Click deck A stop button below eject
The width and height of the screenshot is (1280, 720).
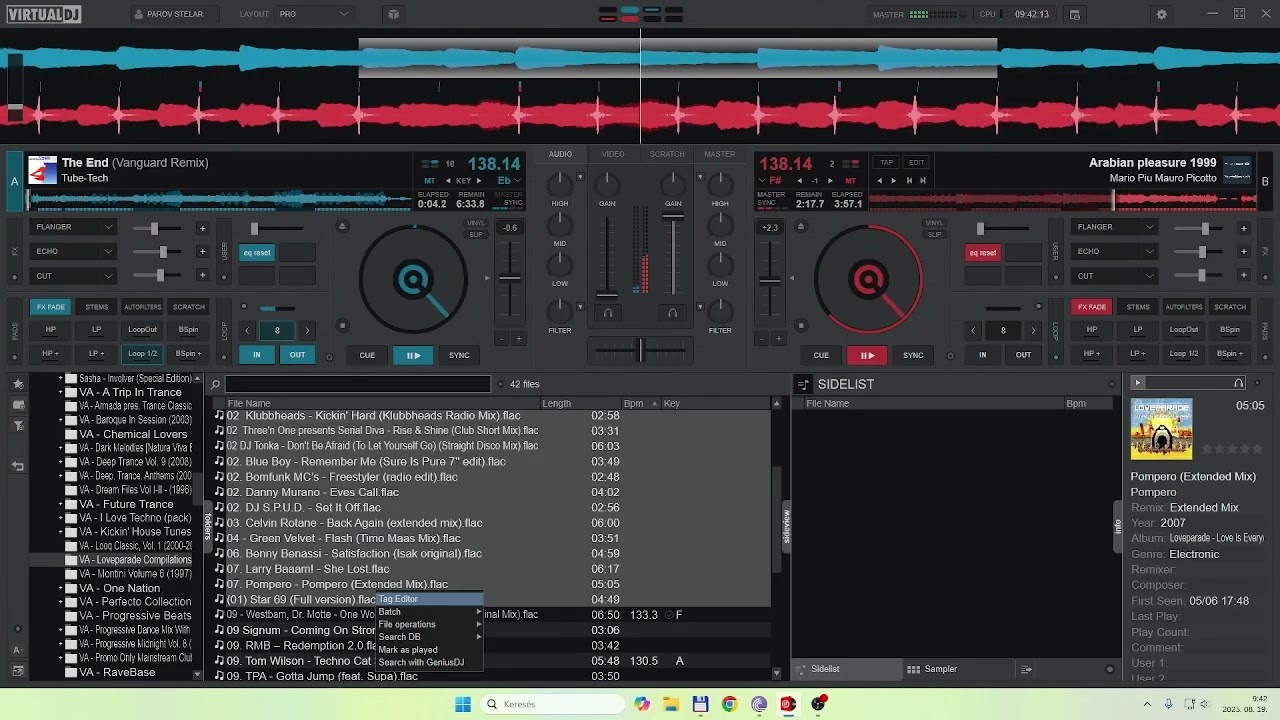[x=342, y=325]
